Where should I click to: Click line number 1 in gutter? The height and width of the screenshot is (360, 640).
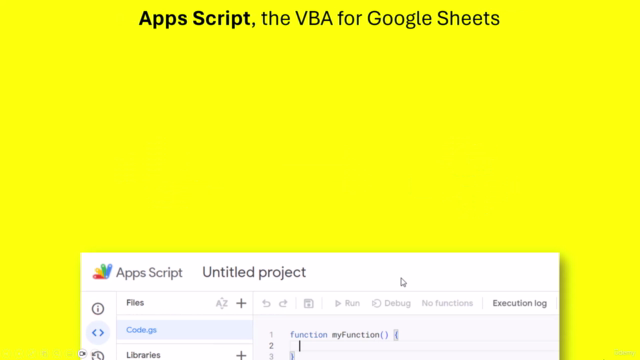271,335
